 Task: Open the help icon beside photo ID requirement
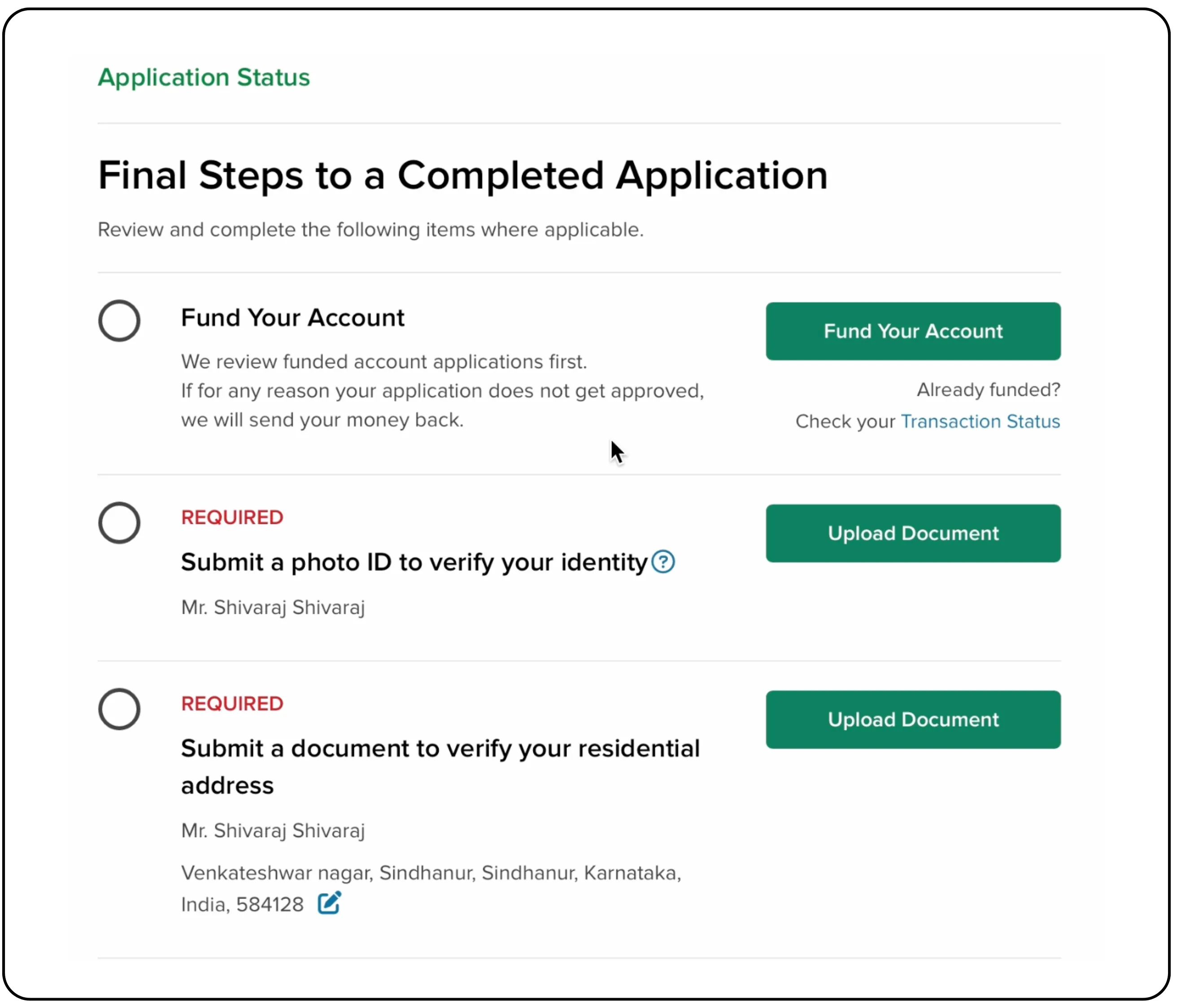(x=663, y=562)
